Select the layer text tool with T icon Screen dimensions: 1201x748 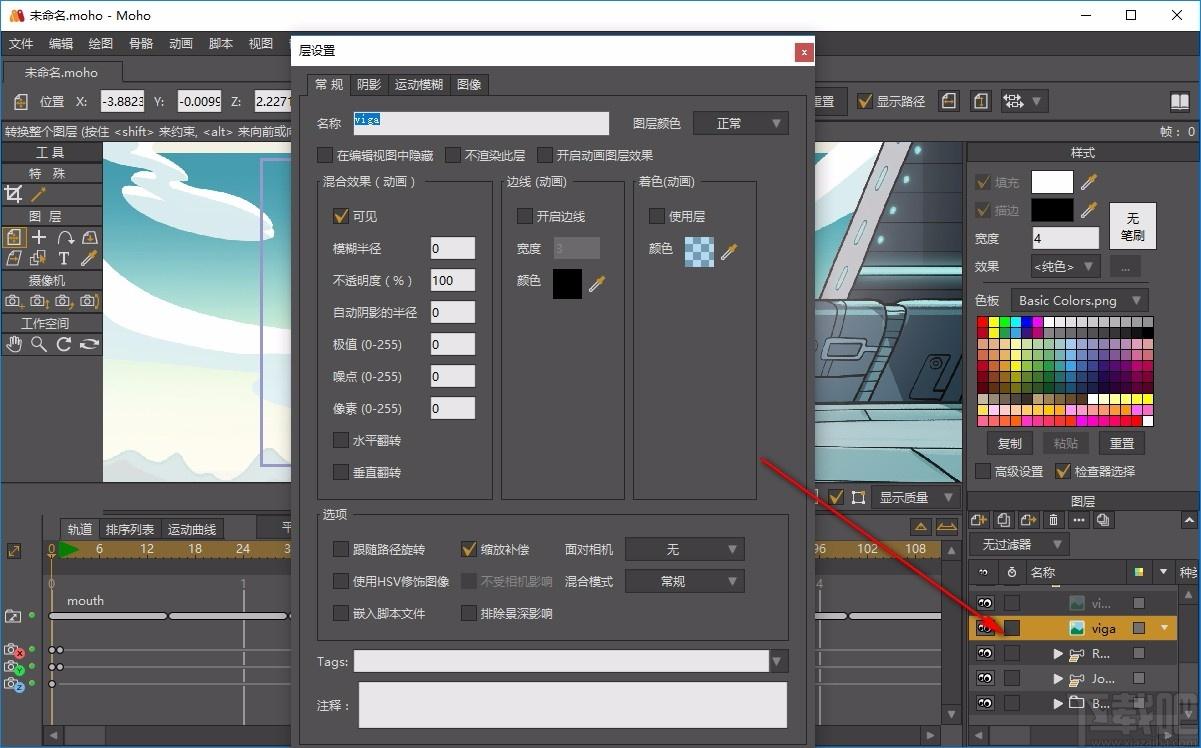[64, 258]
